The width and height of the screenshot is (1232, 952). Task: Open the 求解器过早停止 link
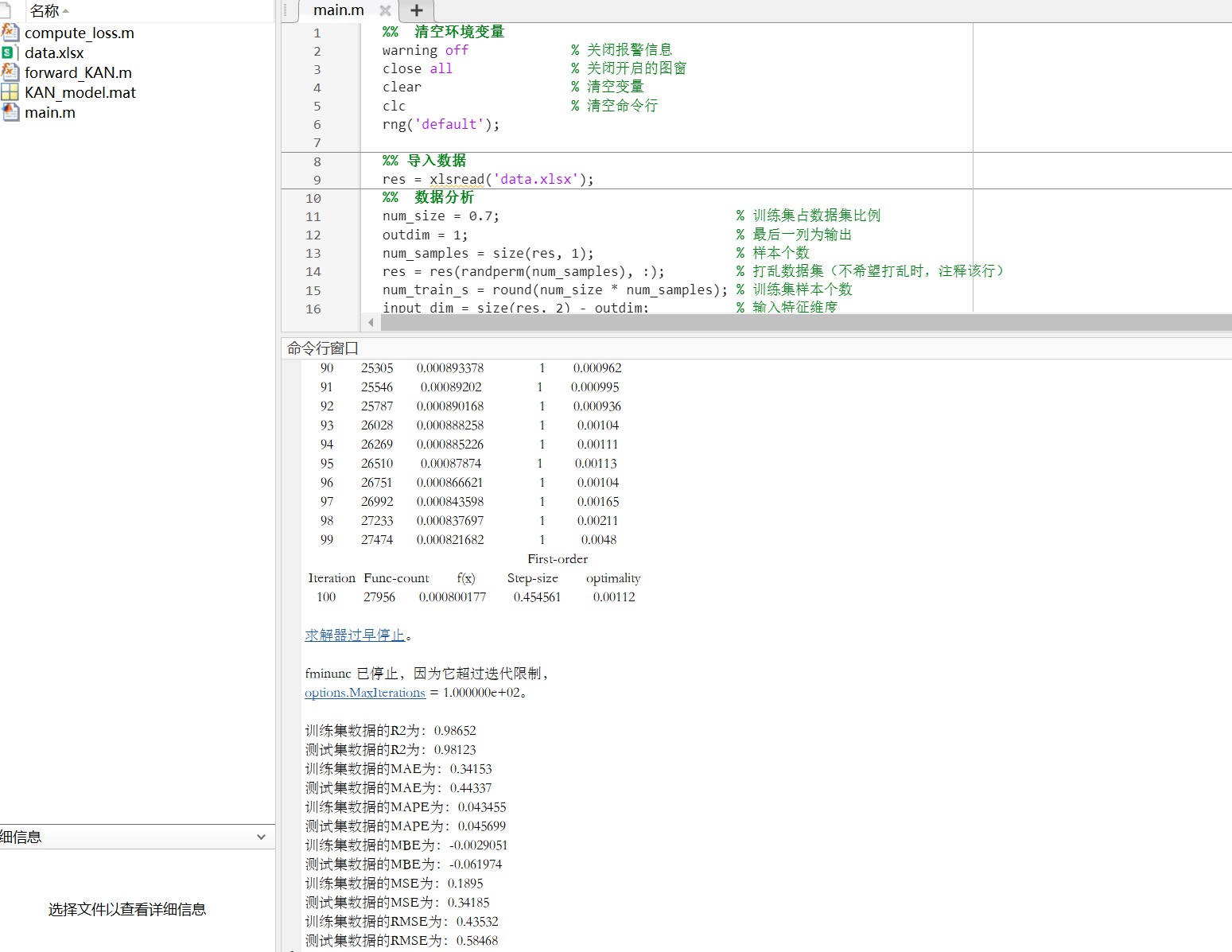point(355,635)
